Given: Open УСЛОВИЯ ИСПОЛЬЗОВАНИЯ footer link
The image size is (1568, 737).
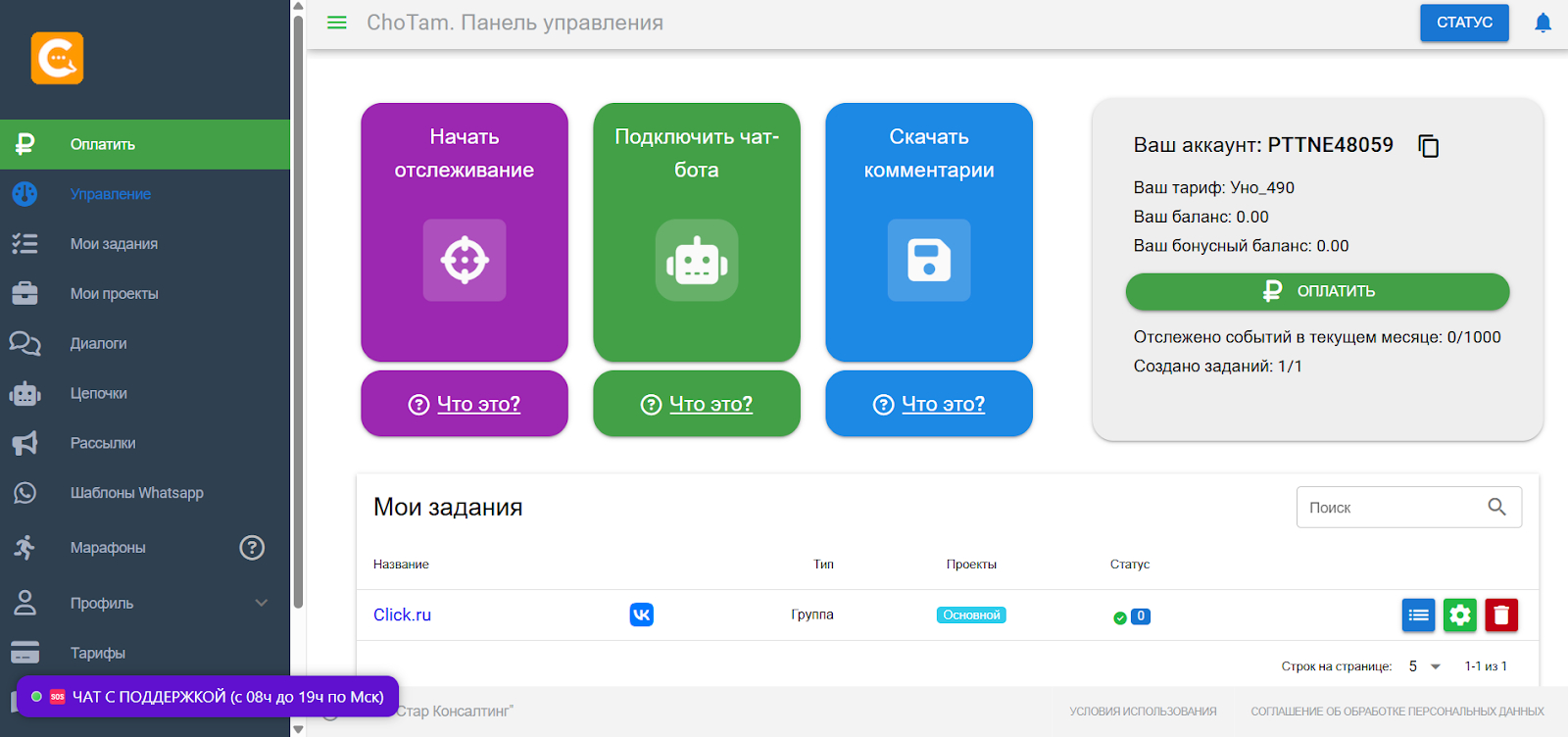Looking at the screenshot, I should pyautogui.click(x=1143, y=712).
